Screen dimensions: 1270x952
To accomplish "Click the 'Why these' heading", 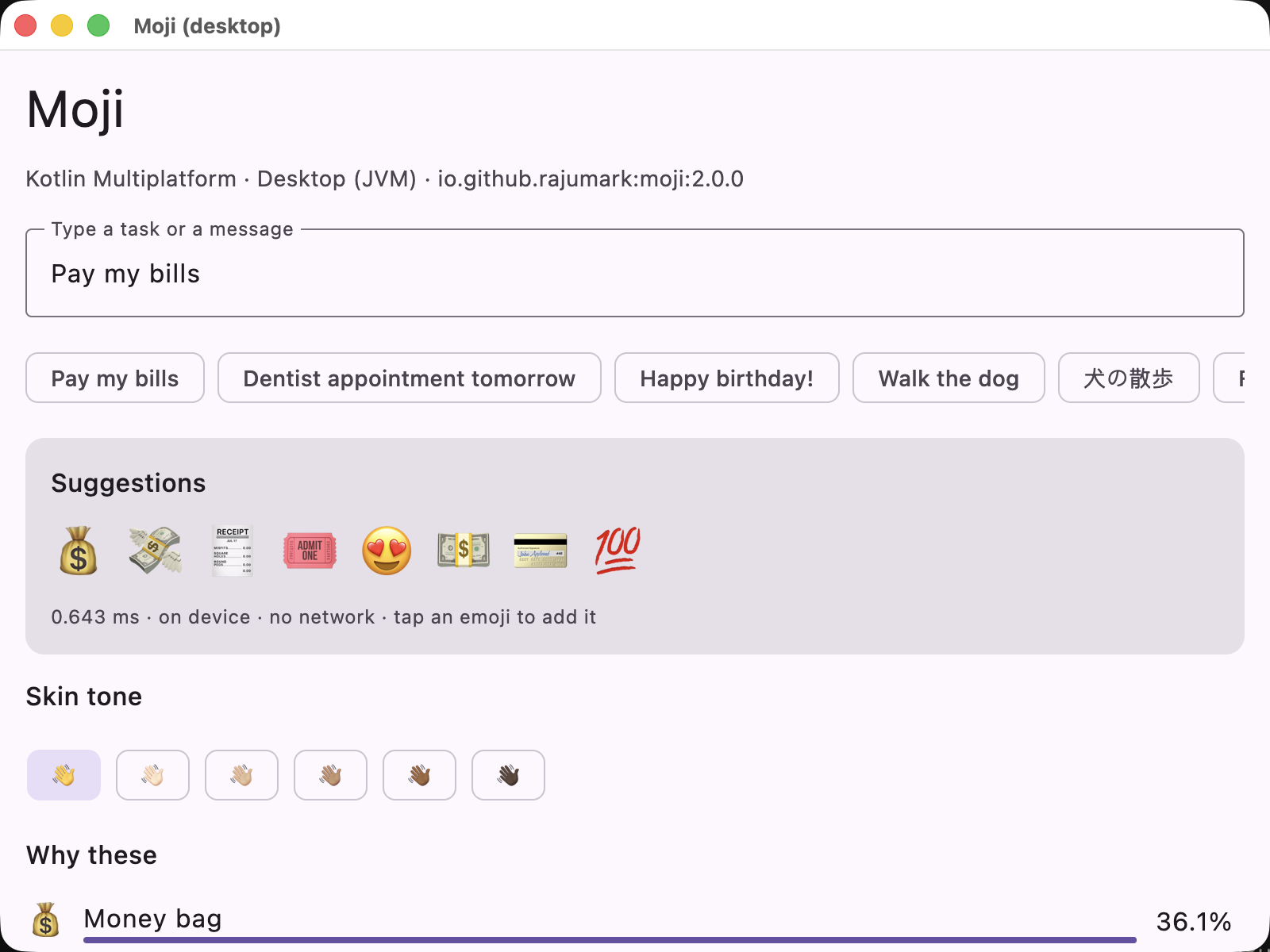I will coord(91,855).
